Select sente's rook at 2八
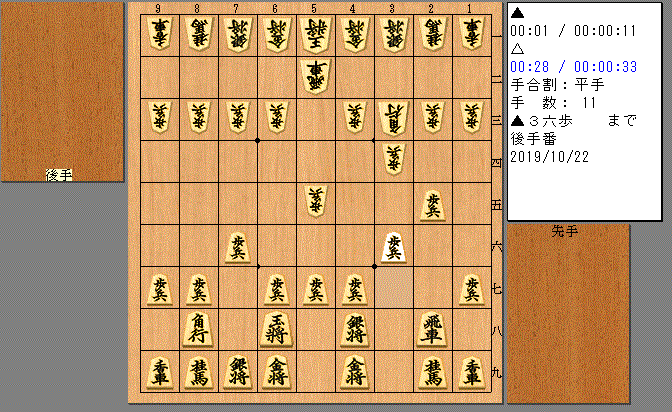This screenshot has width=672, height=412. click(433, 330)
